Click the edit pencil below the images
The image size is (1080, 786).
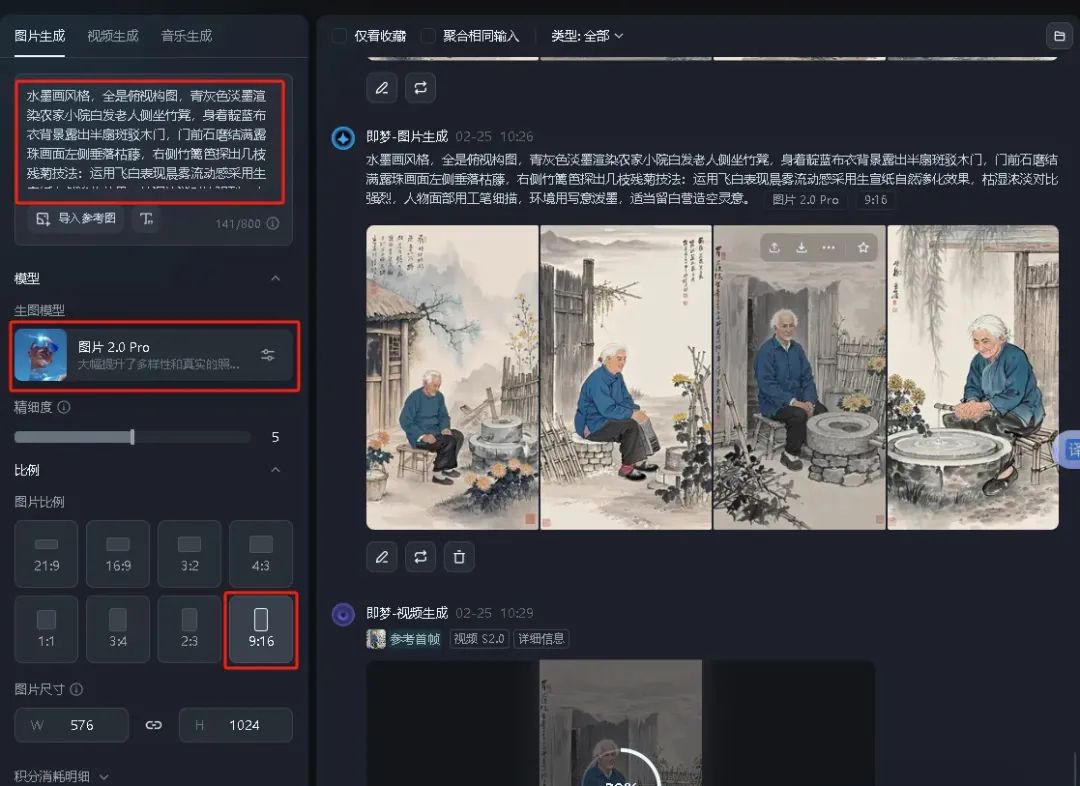382,557
